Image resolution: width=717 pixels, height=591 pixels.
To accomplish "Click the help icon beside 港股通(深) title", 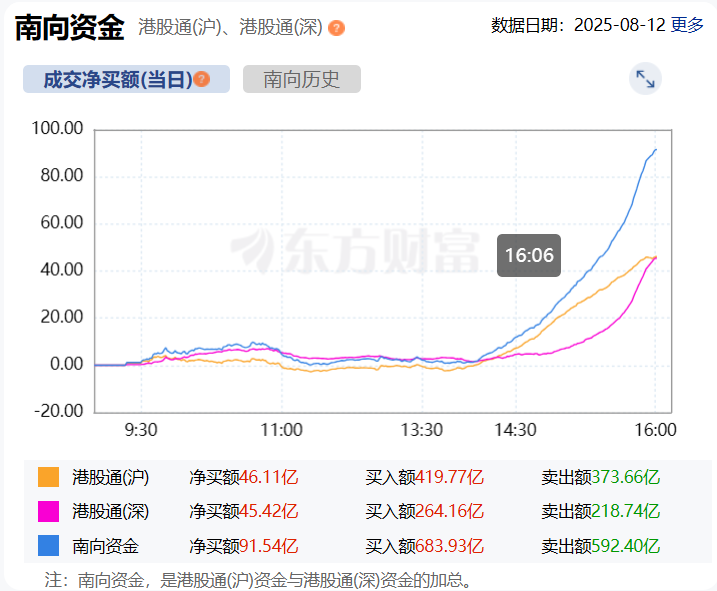I will (336, 28).
